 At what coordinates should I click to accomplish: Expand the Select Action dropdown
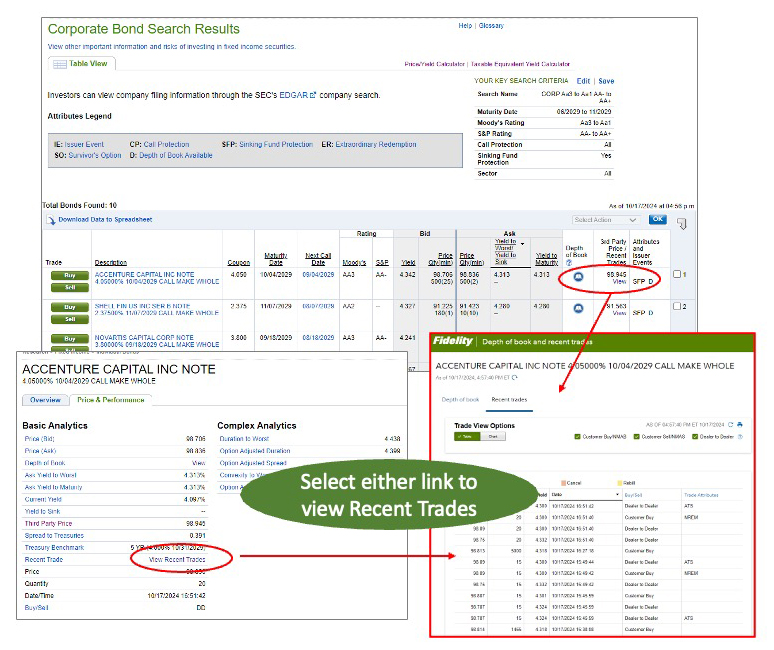point(605,220)
